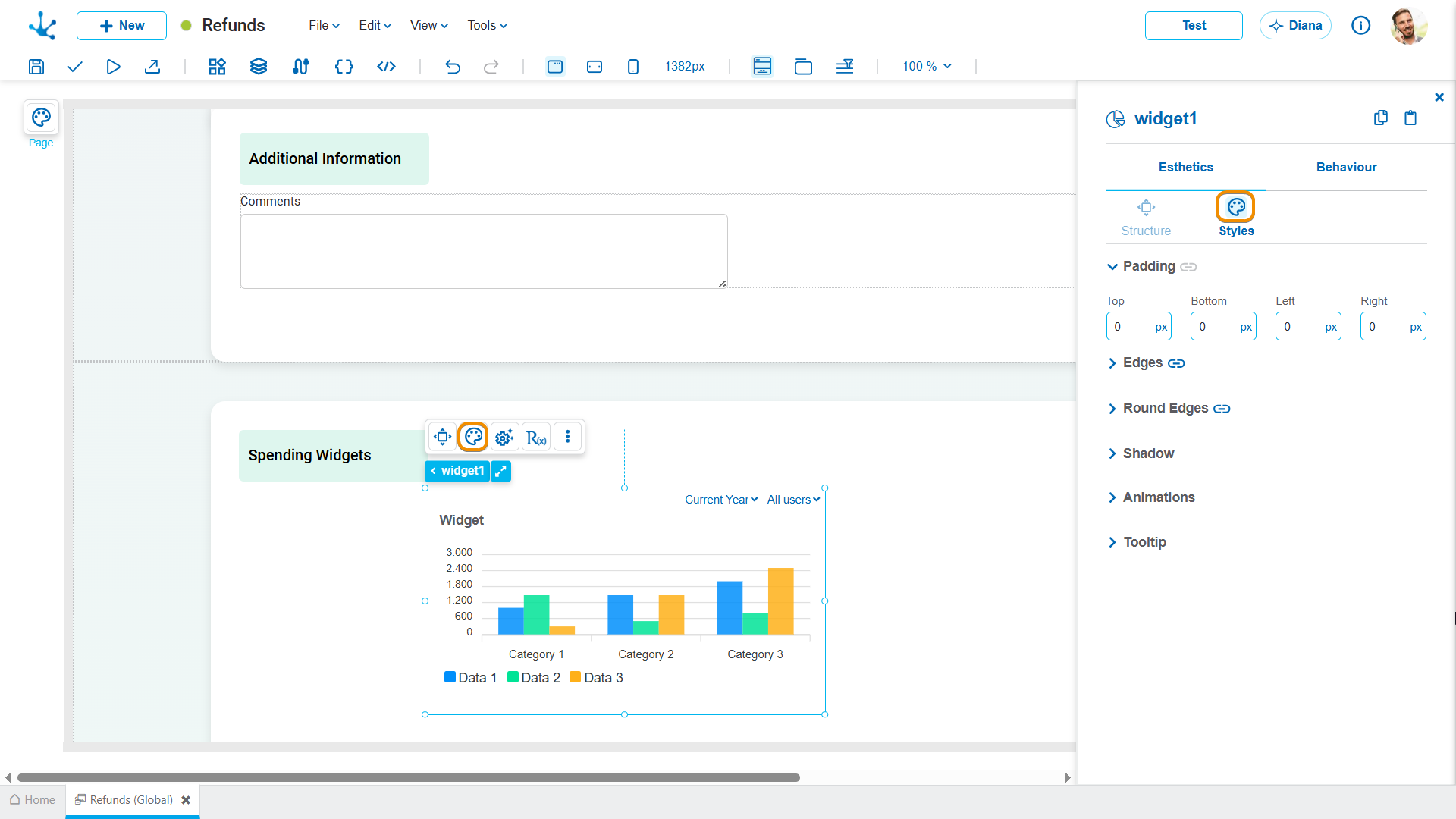Image resolution: width=1456 pixels, height=819 pixels.
Task: Open the Tools menu
Action: (487, 25)
